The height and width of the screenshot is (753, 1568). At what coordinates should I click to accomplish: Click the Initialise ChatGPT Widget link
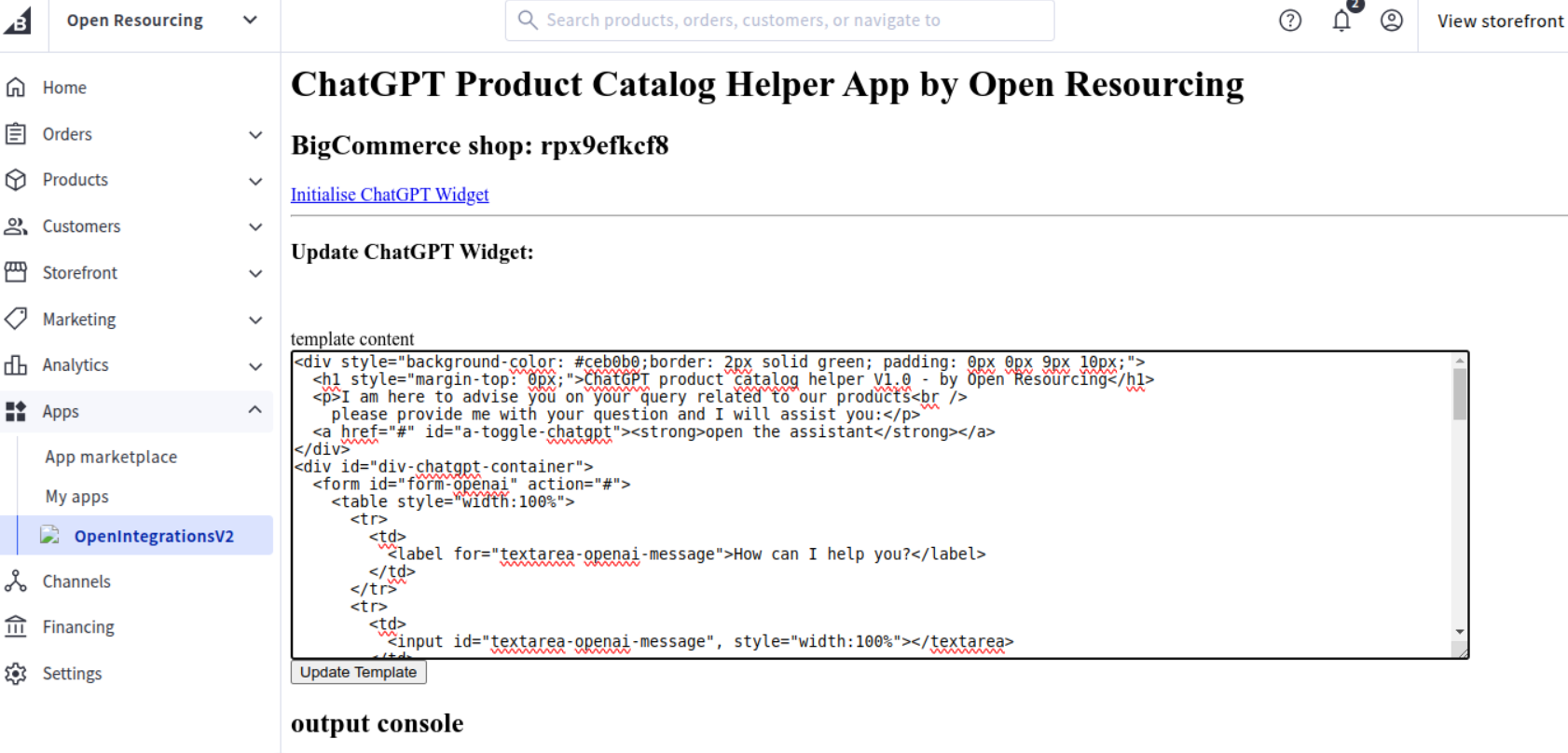(x=390, y=195)
